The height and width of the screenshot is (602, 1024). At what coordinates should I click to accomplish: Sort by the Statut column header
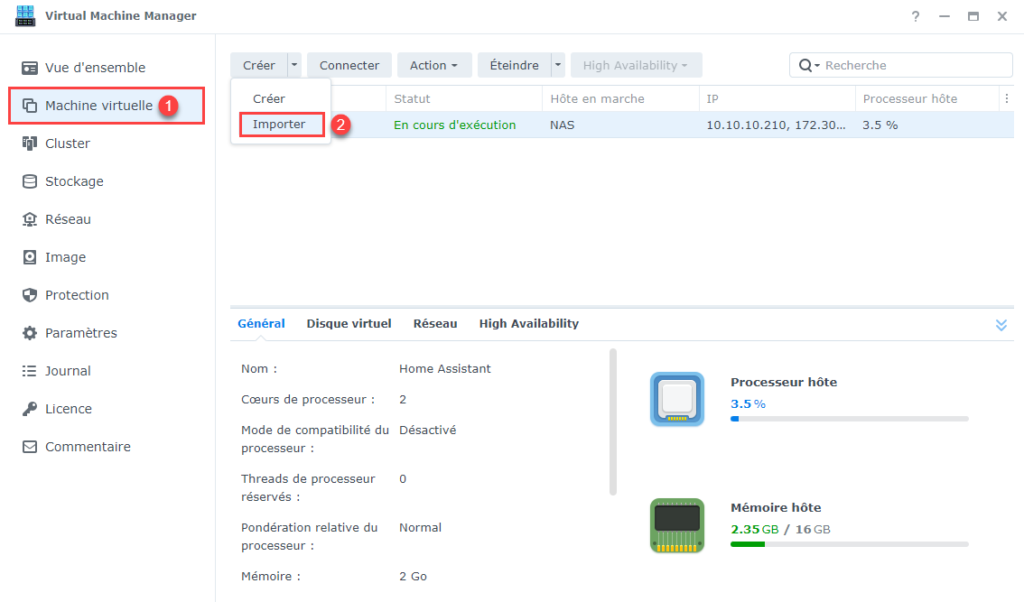pyautogui.click(x=464, y=99)
